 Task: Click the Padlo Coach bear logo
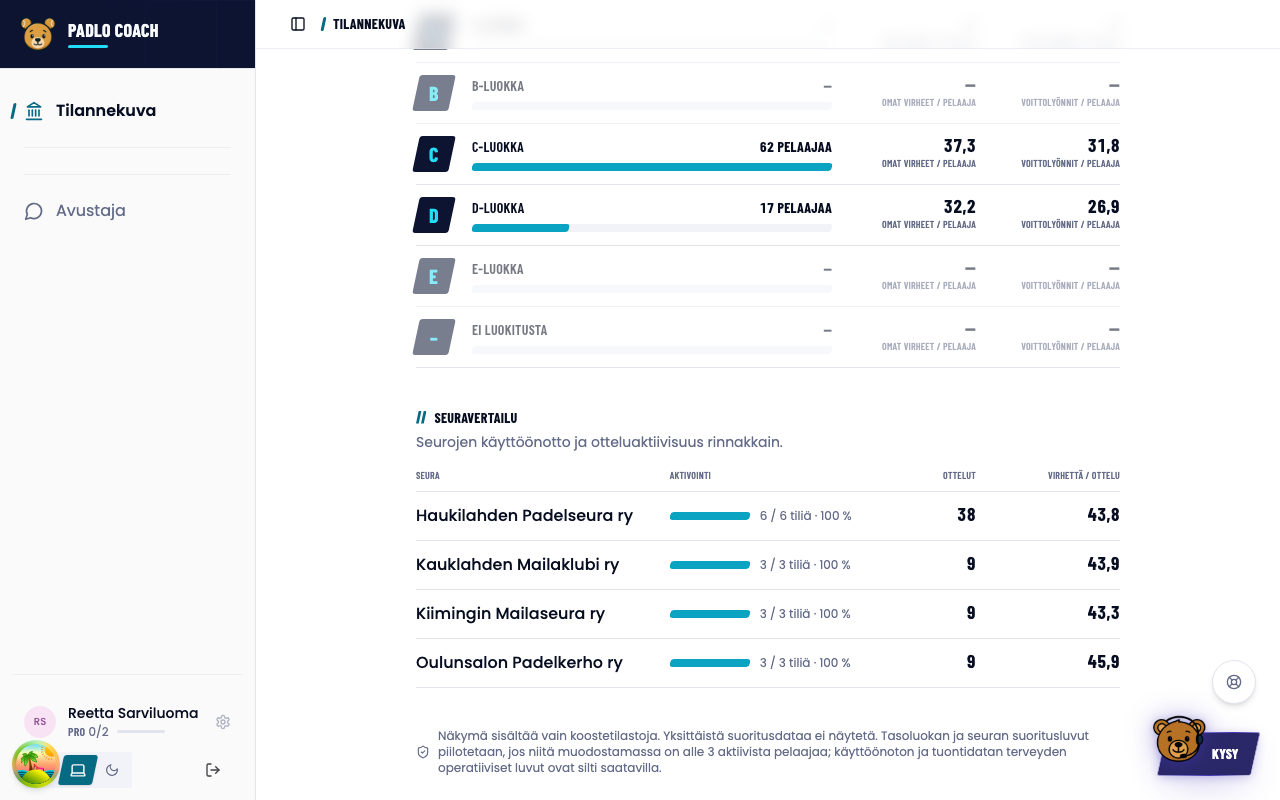coord(37,34)
